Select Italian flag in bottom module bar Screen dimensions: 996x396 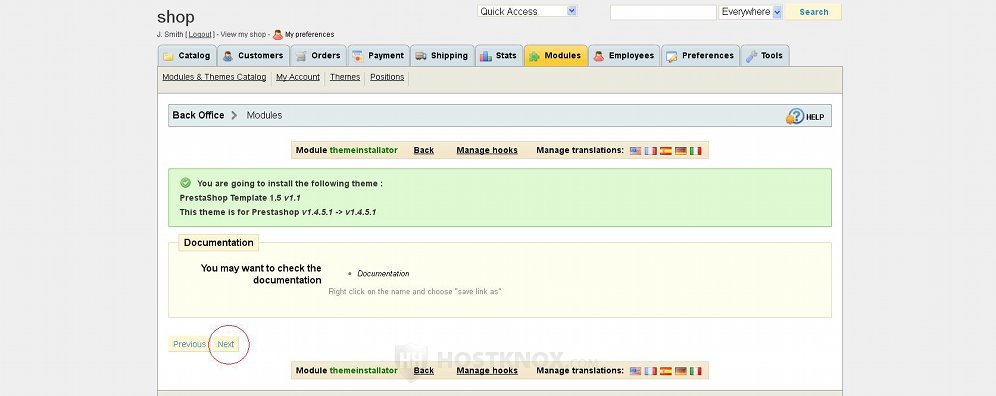[696, 371]
